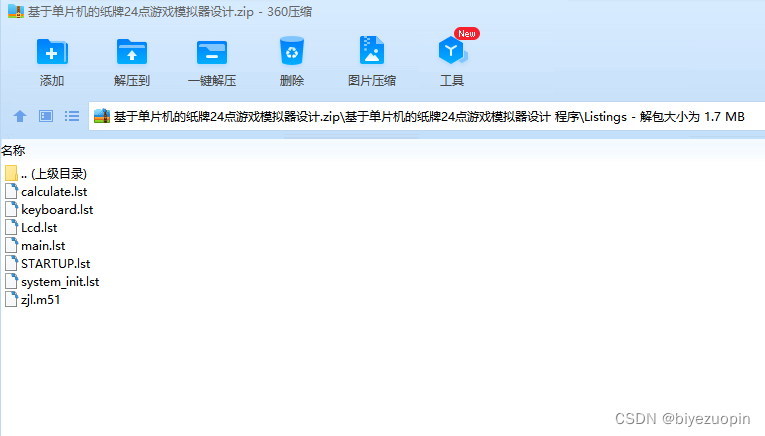Select the file system_init.lst

pyautogui.click(x=60, y=282)
